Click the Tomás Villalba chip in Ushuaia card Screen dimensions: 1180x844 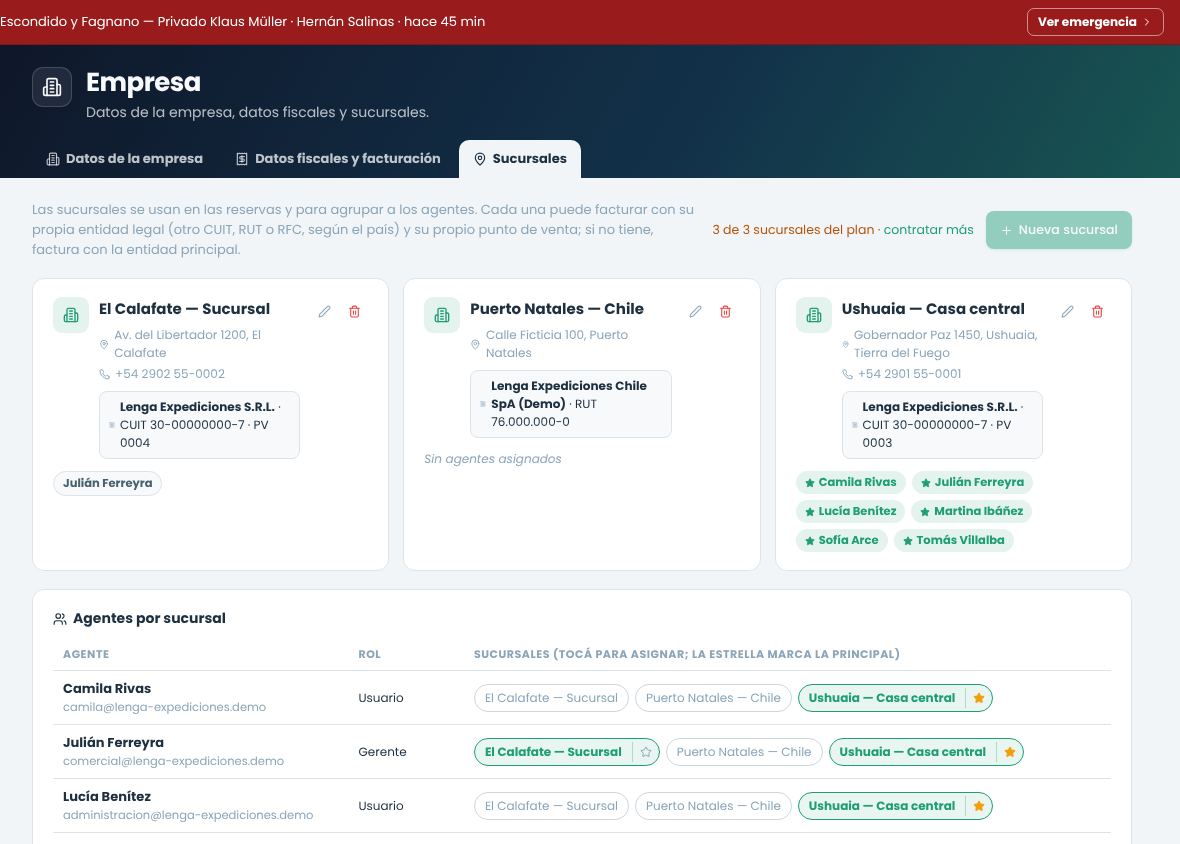[953, 540]
